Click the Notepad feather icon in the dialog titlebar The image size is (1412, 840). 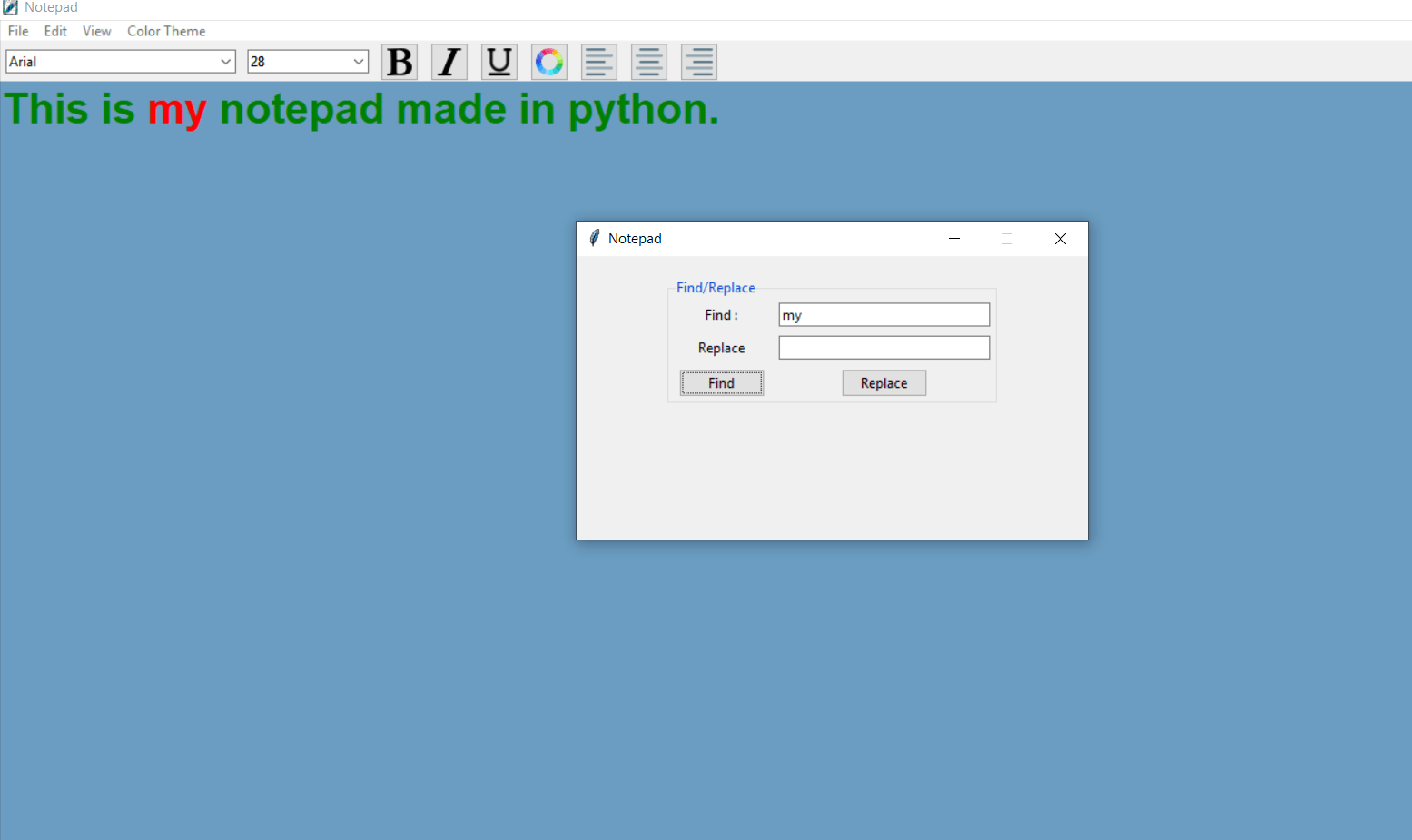click(594, 238)
